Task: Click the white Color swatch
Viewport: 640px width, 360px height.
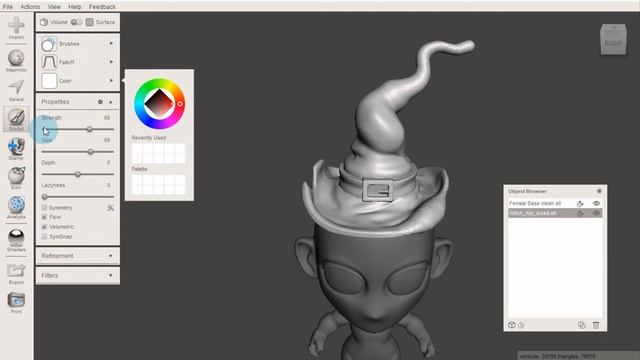Action: click(x=49, y=81)
